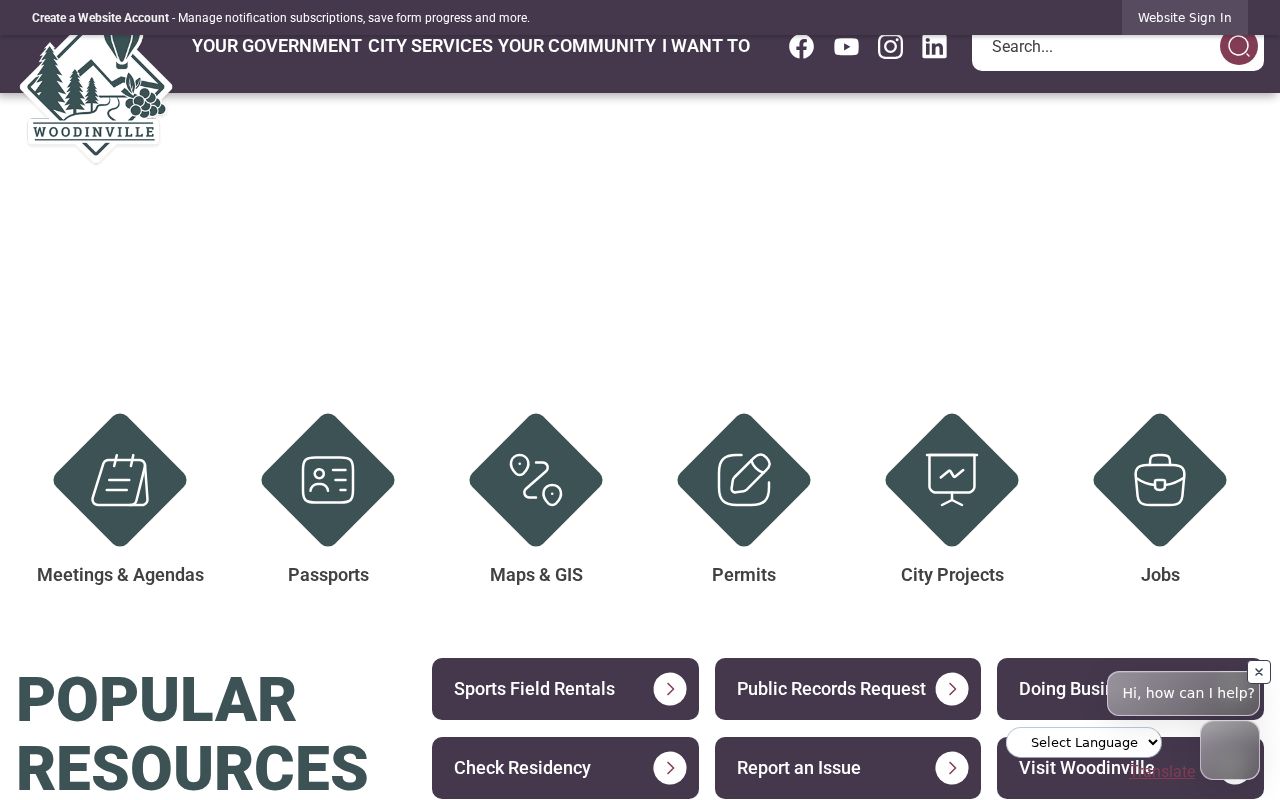Screen dimensions: 1280x800
Task: Open the Your Government menu
Action: (277, 46)
